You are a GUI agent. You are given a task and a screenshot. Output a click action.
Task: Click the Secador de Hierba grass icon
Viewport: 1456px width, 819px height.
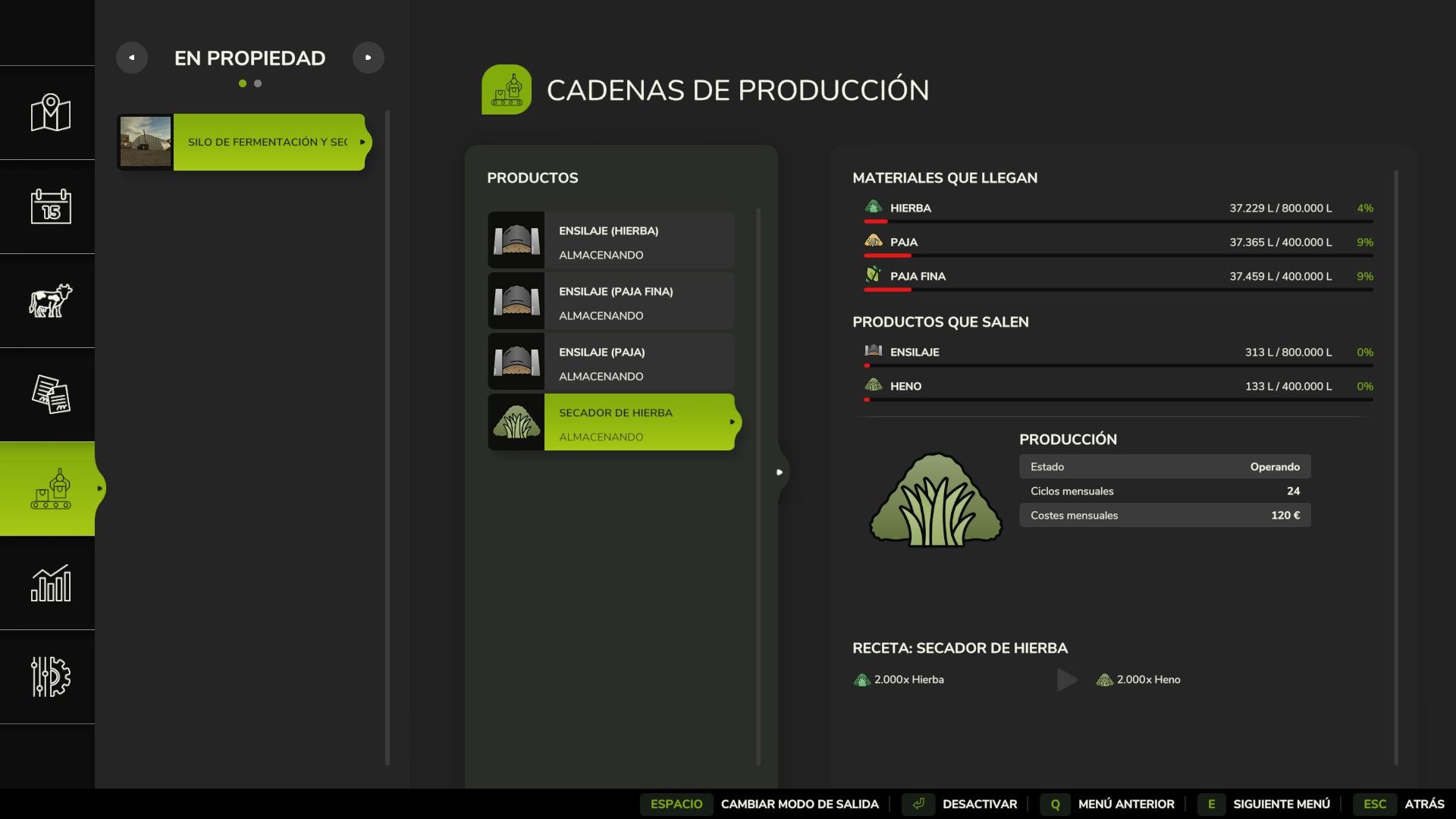pos(516,422)
